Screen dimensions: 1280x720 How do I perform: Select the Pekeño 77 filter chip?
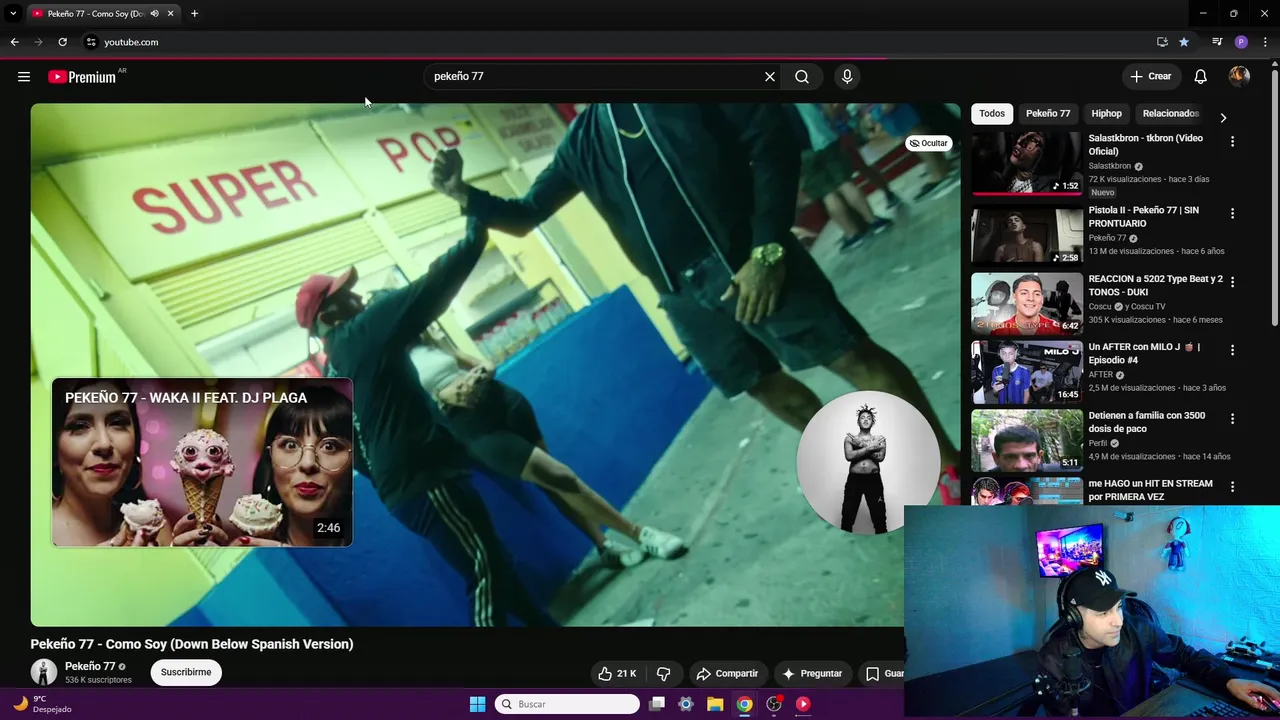point(1048,113)
